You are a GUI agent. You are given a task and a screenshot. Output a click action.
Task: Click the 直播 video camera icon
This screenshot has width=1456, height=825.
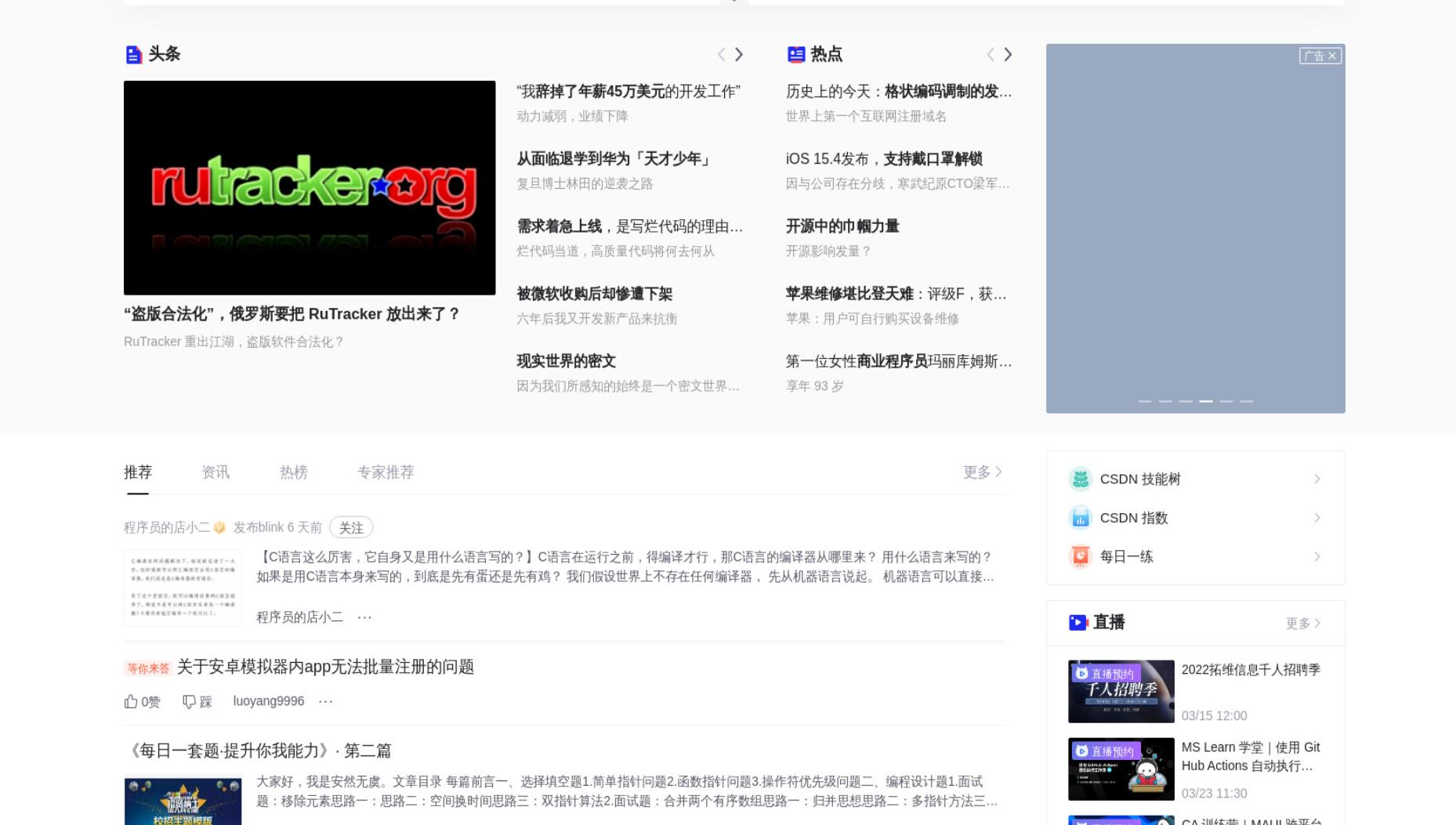(x=1078, y=622)
